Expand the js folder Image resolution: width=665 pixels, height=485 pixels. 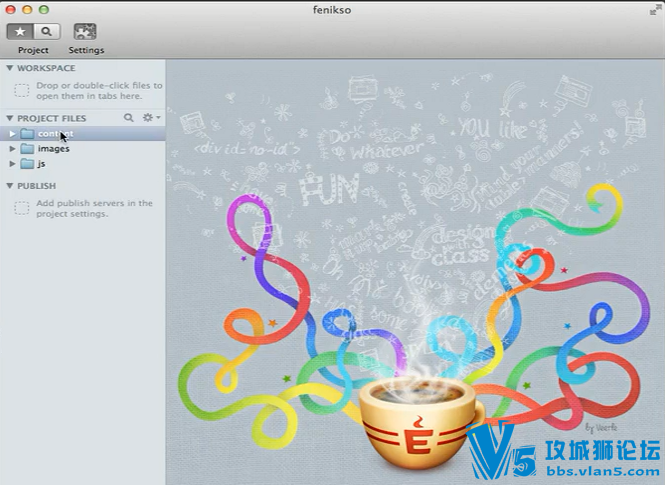[12, 164]
